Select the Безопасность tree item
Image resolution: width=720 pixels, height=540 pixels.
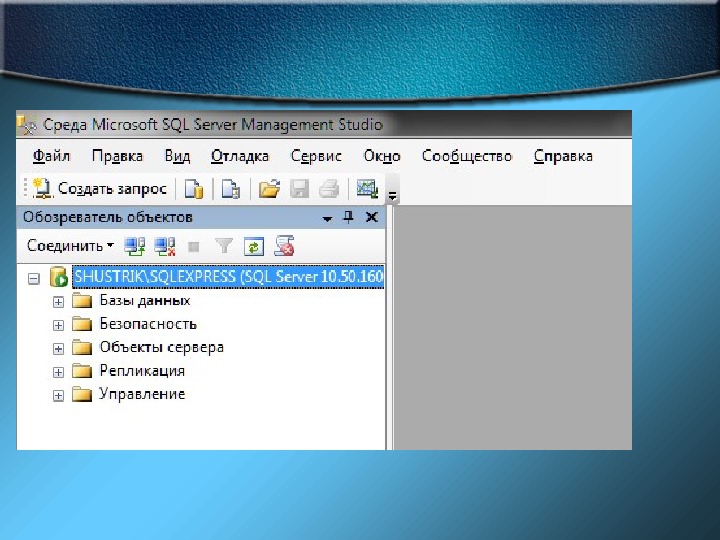click(148, 324)
